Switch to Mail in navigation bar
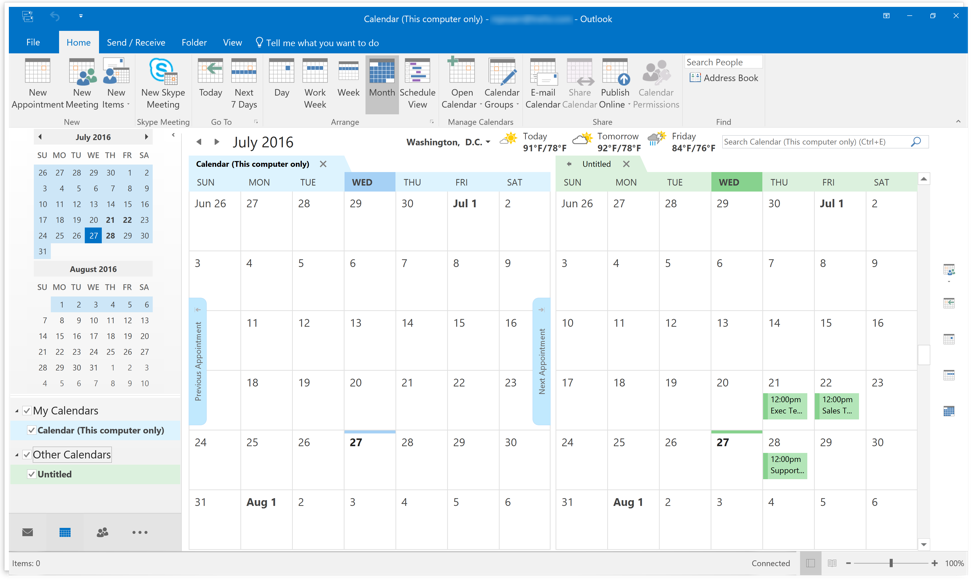This screenshot has height=586, width=977. (x=27, y=532)
